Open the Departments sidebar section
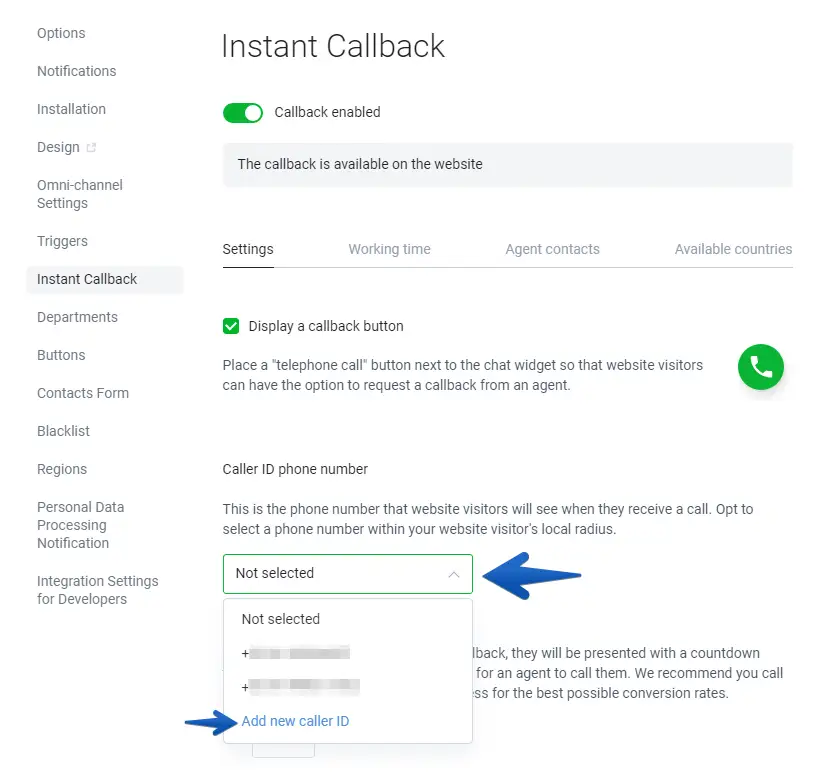 pos(77,317)
